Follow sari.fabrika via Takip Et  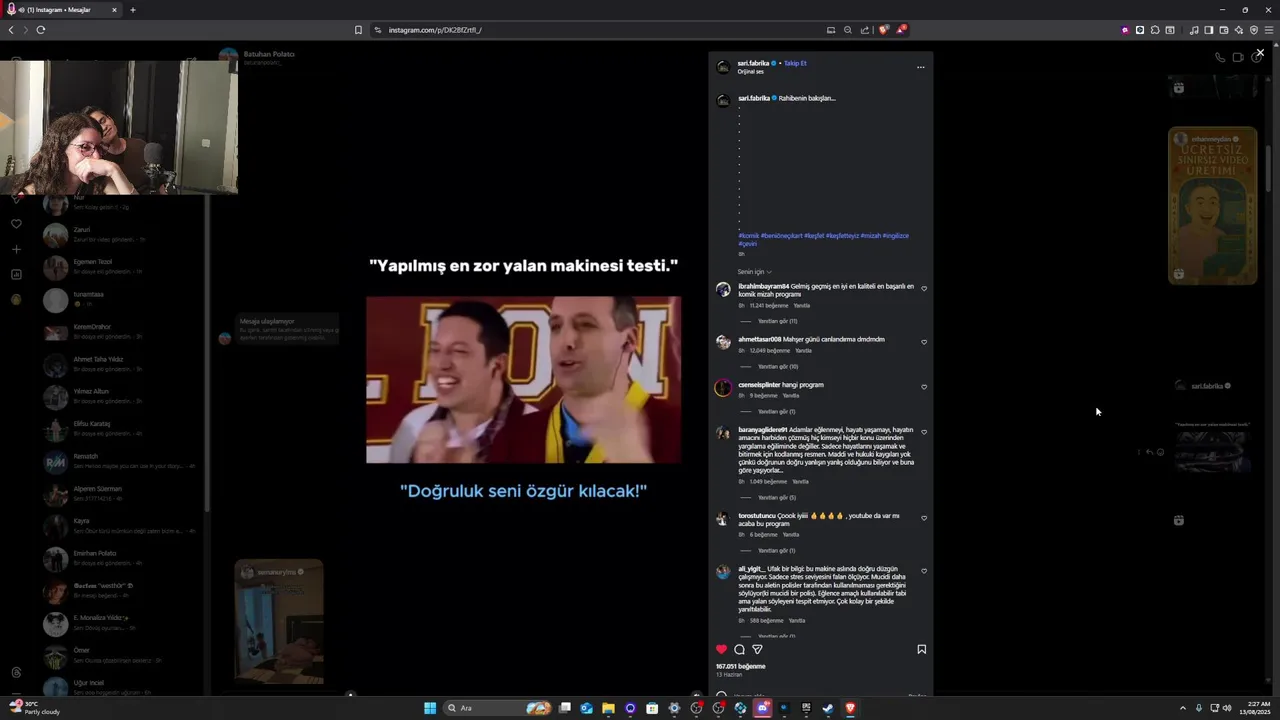click(795, 63)
